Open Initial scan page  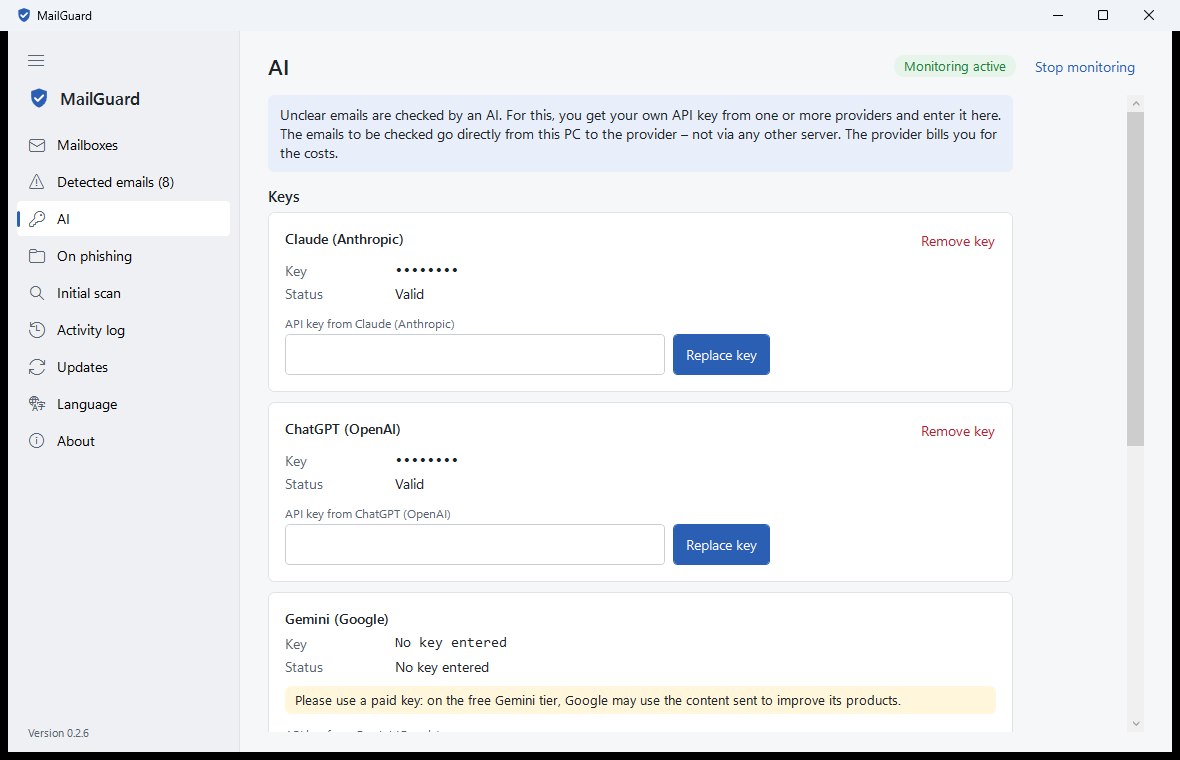point(123,293)
